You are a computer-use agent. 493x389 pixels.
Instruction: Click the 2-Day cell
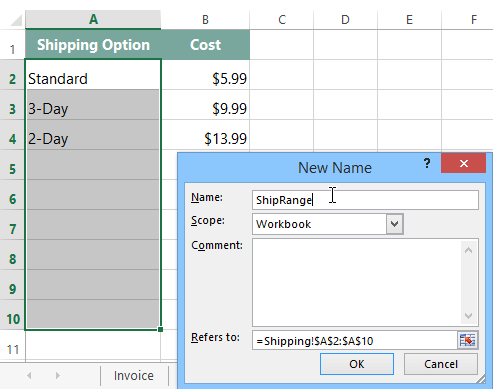(93, 135)
